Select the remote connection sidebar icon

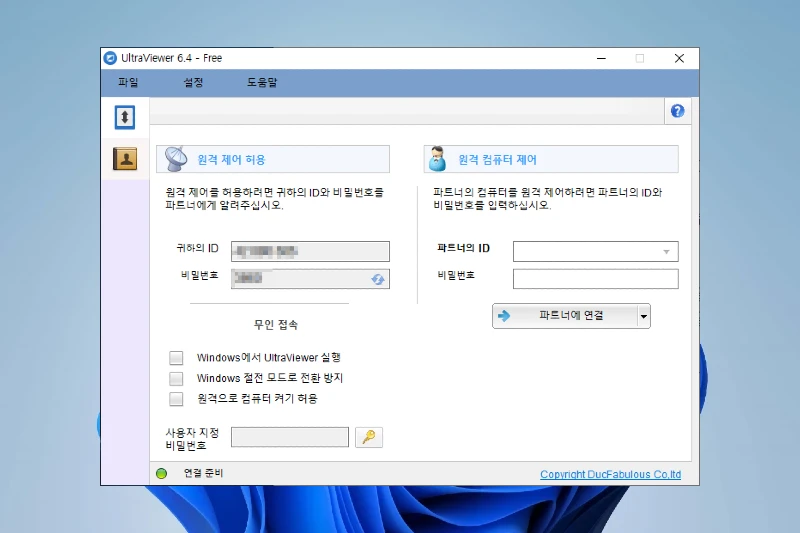125,117
